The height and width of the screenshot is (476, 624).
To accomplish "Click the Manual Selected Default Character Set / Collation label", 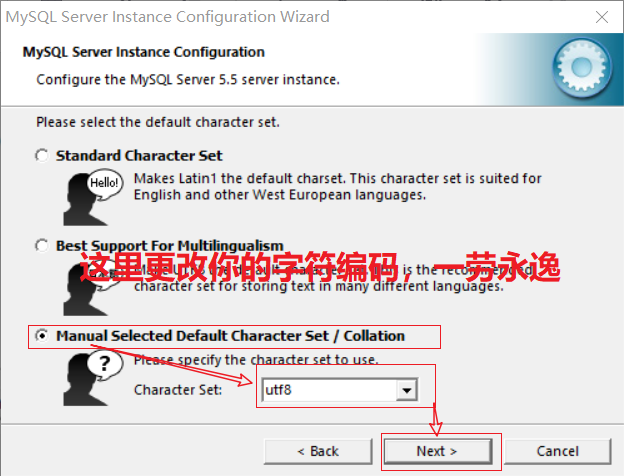I will click(x=230, y=336).
